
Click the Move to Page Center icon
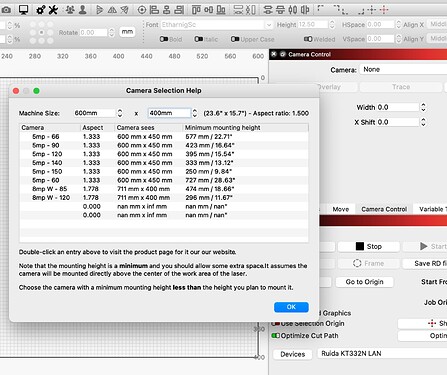click(x=371, y=10)
